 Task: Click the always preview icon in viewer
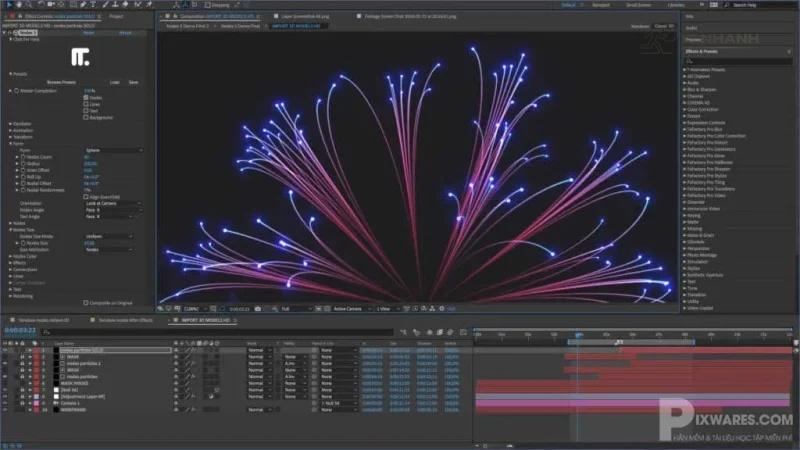160,309
